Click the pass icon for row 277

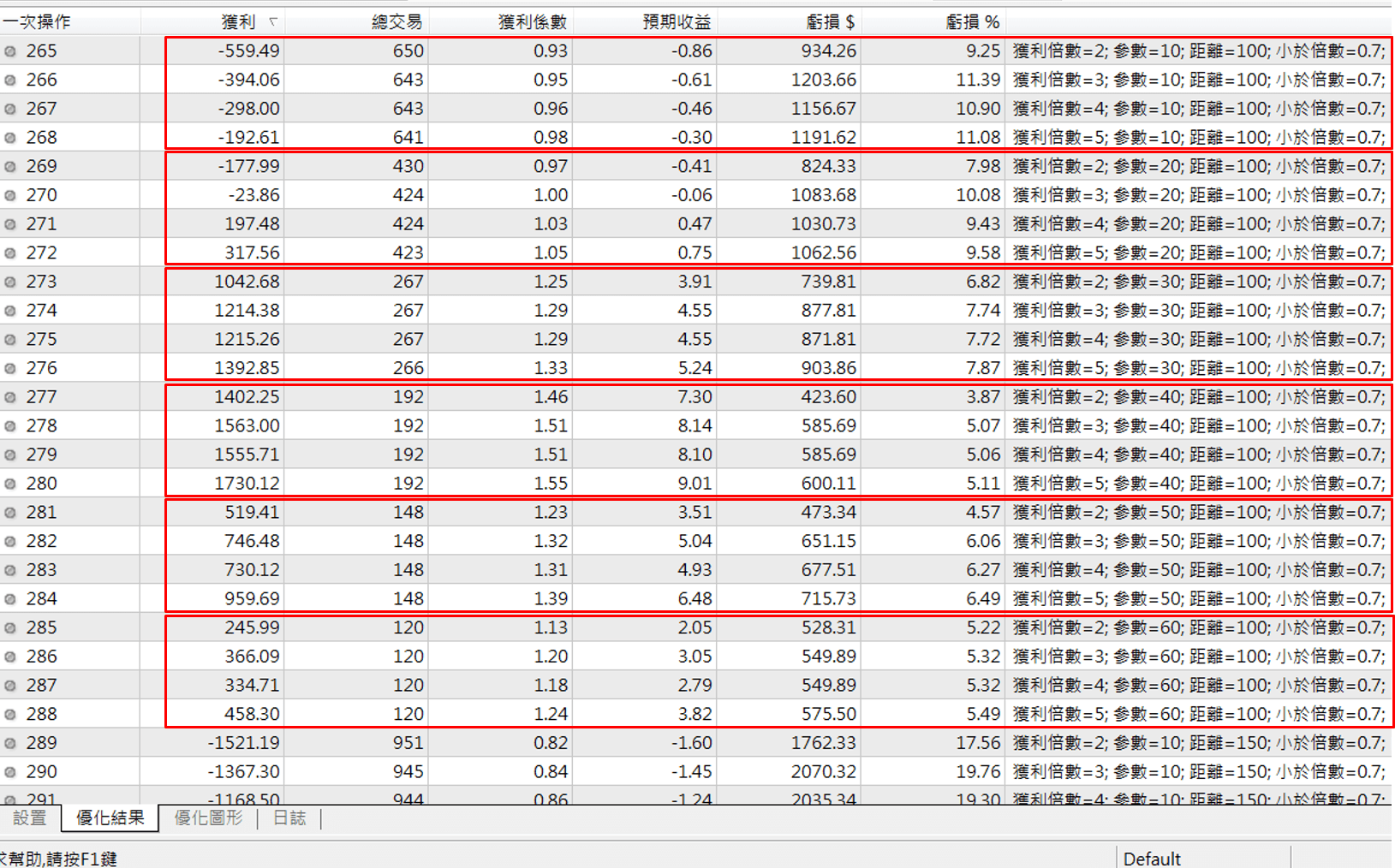(10, 397)
